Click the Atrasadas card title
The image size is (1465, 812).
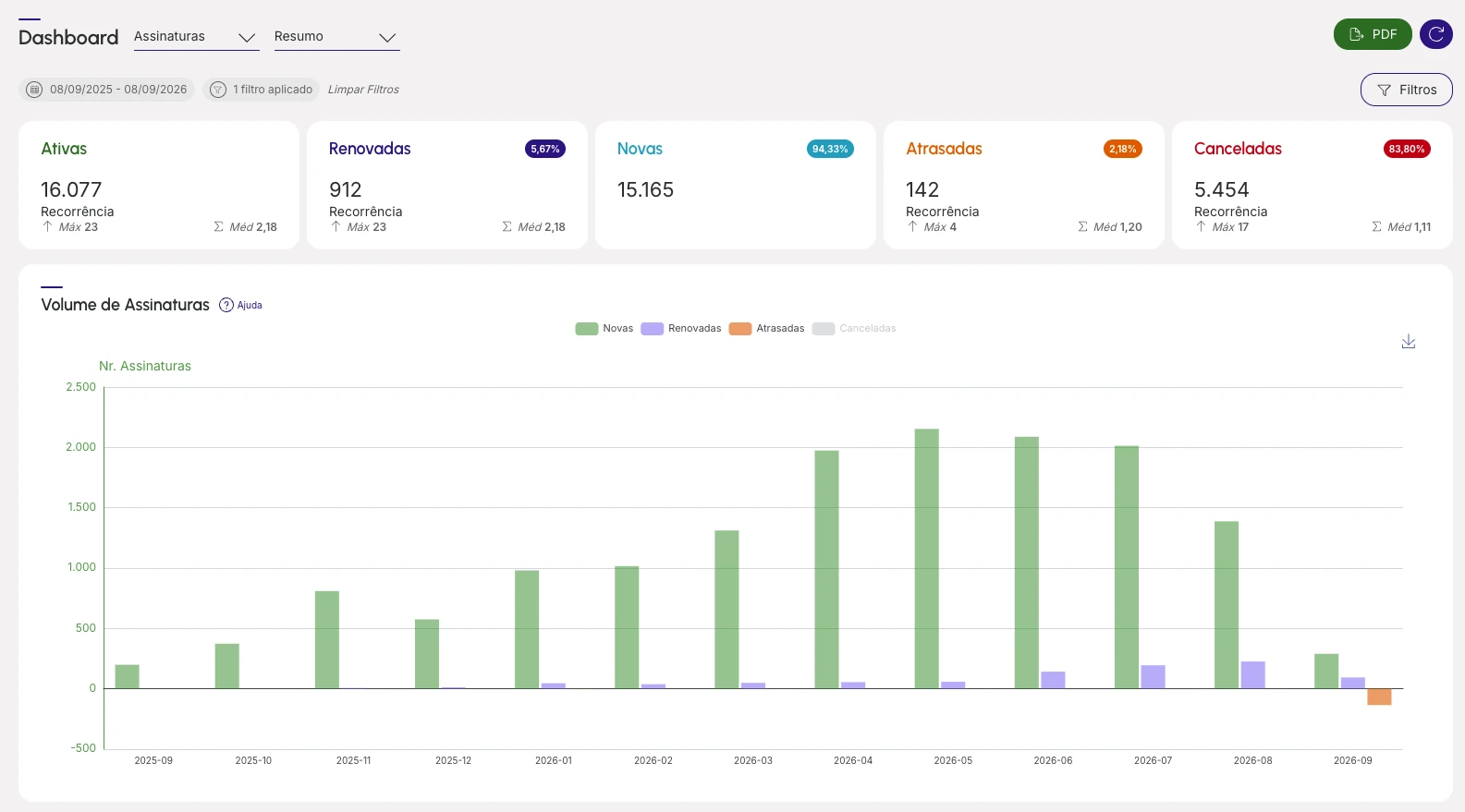tap(944, 149)
